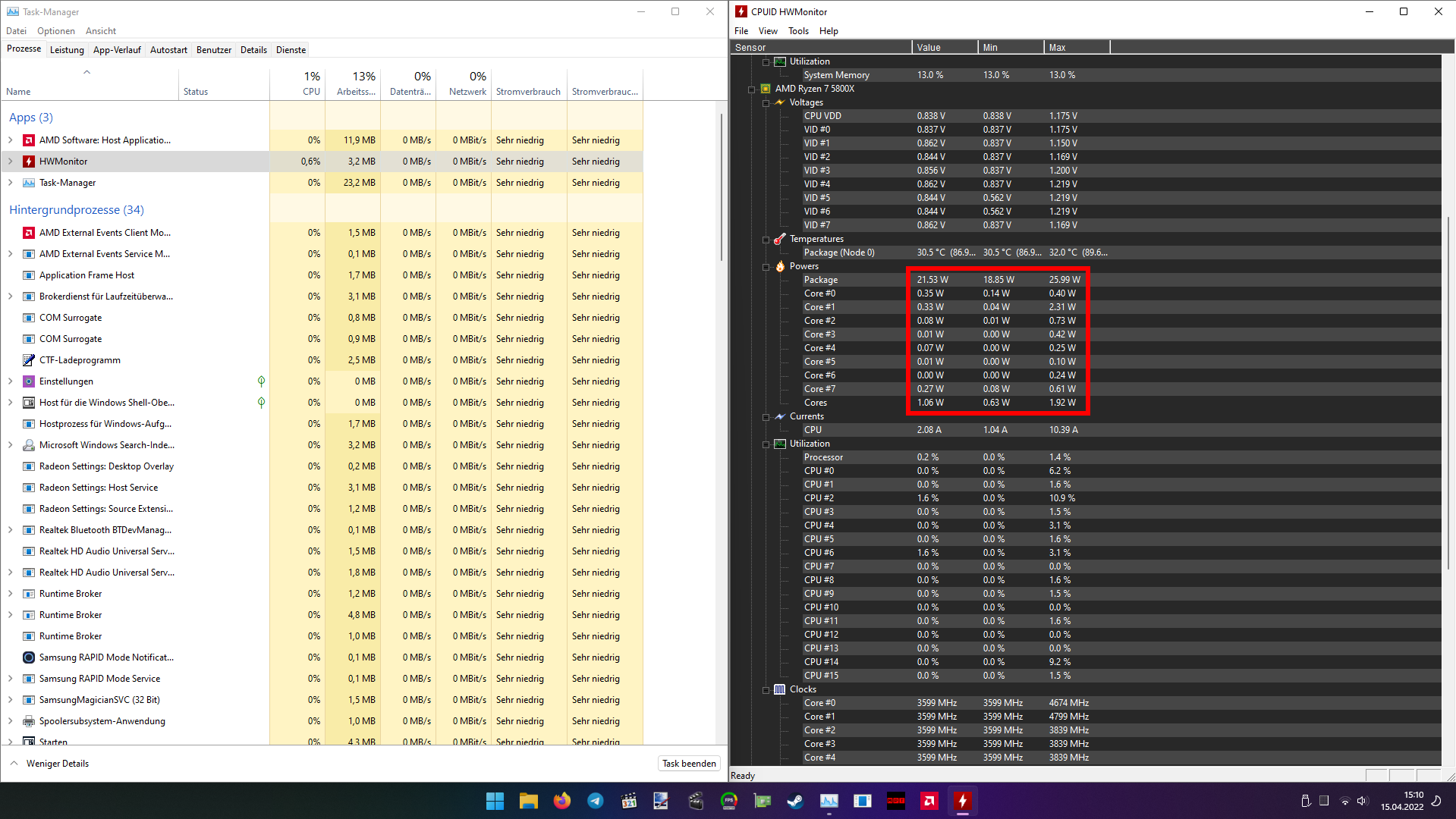1456x819 pixels.
Task: Click the thermometer icon next to Temperatures
Action: pyautogui.click(x=780, y=239)
